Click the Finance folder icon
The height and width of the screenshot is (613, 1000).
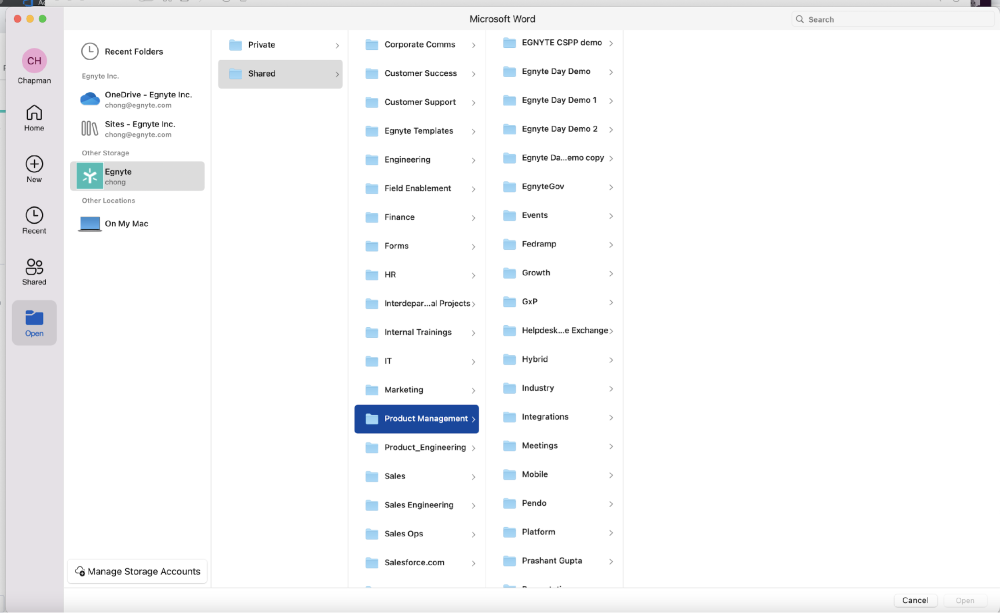click(372, 217)
